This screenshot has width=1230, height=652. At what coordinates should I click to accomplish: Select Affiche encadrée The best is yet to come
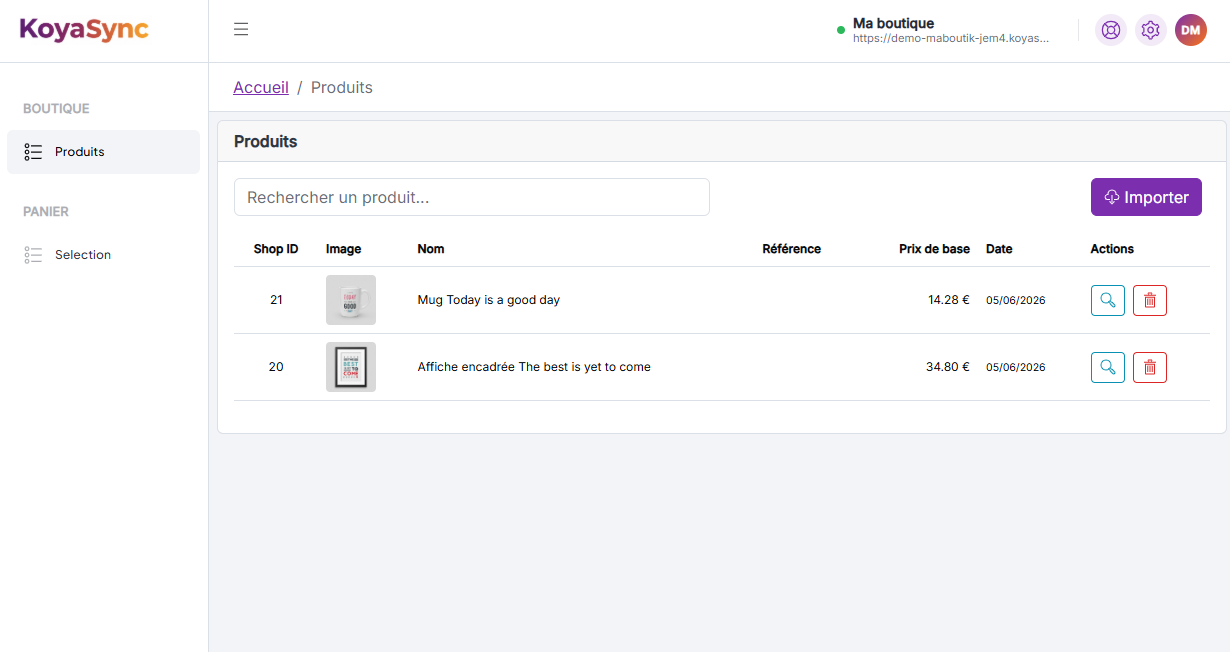tap(534, 367)
